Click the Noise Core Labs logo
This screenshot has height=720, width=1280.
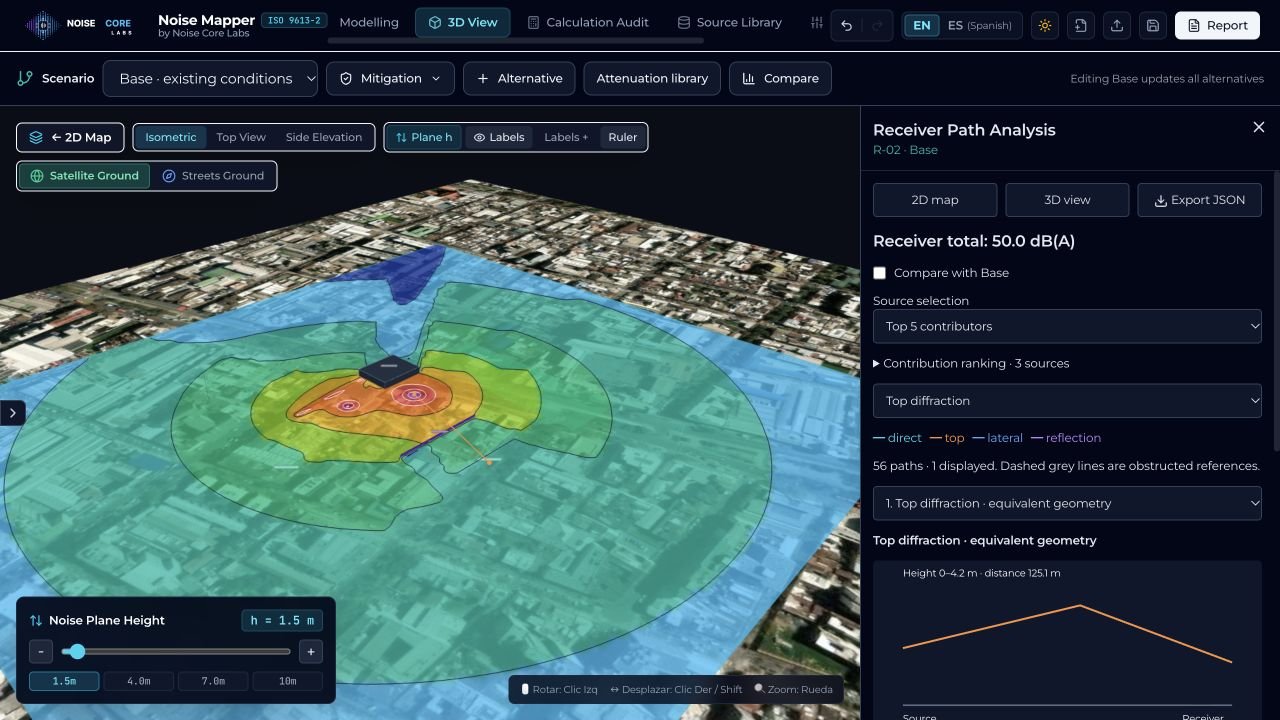(79, 25)
